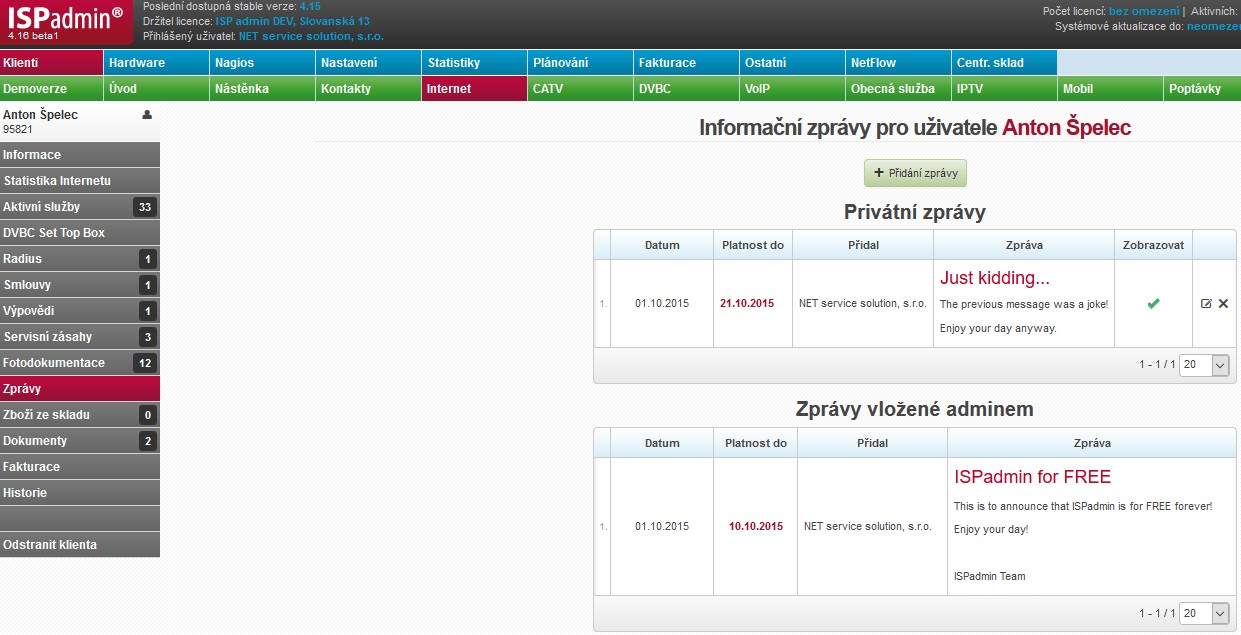Open Zboží ze skladu in the sidebar
This screenshot has height=635, width=1241.
80,415
